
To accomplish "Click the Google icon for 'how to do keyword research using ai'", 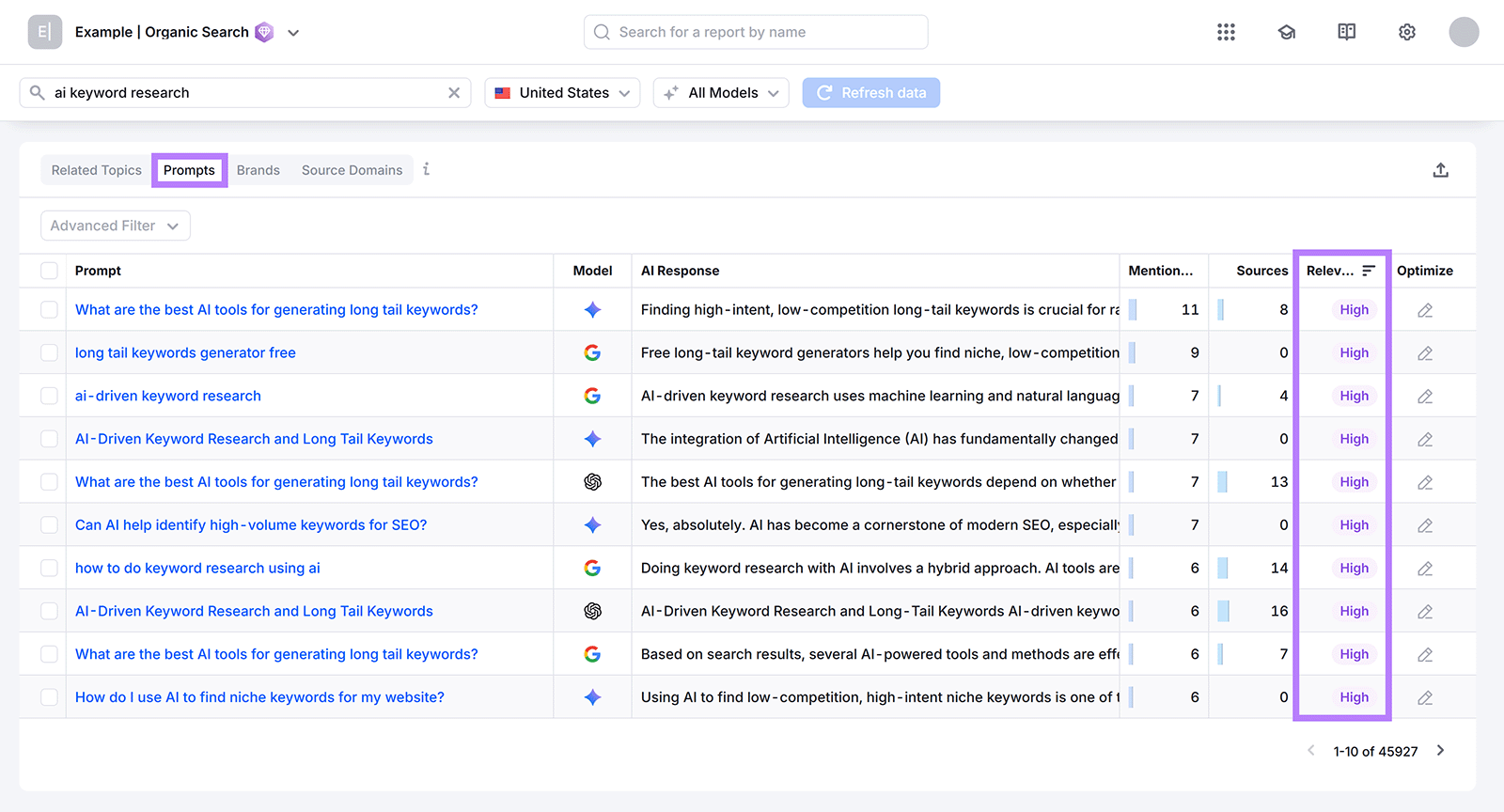I will point(592,568).
